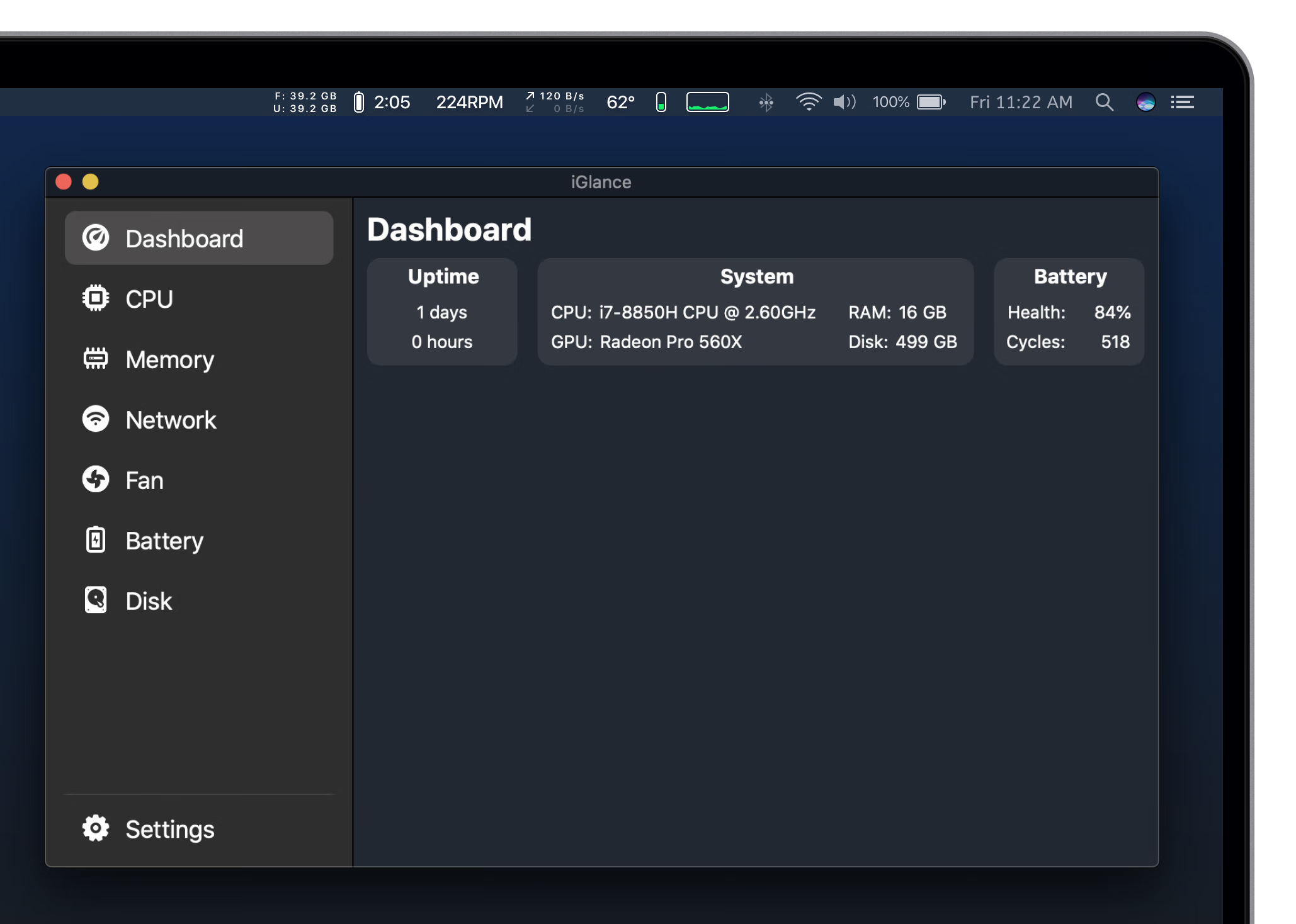1296x924 pixels.
Task: Click the green memory usage bar icon
Action: pos(661,102)
